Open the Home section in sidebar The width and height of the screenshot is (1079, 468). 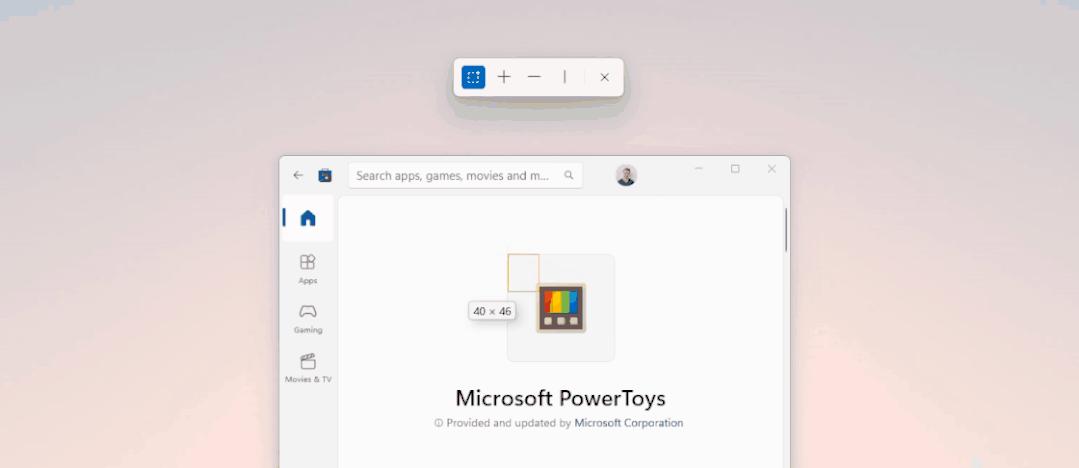[308, 218]
